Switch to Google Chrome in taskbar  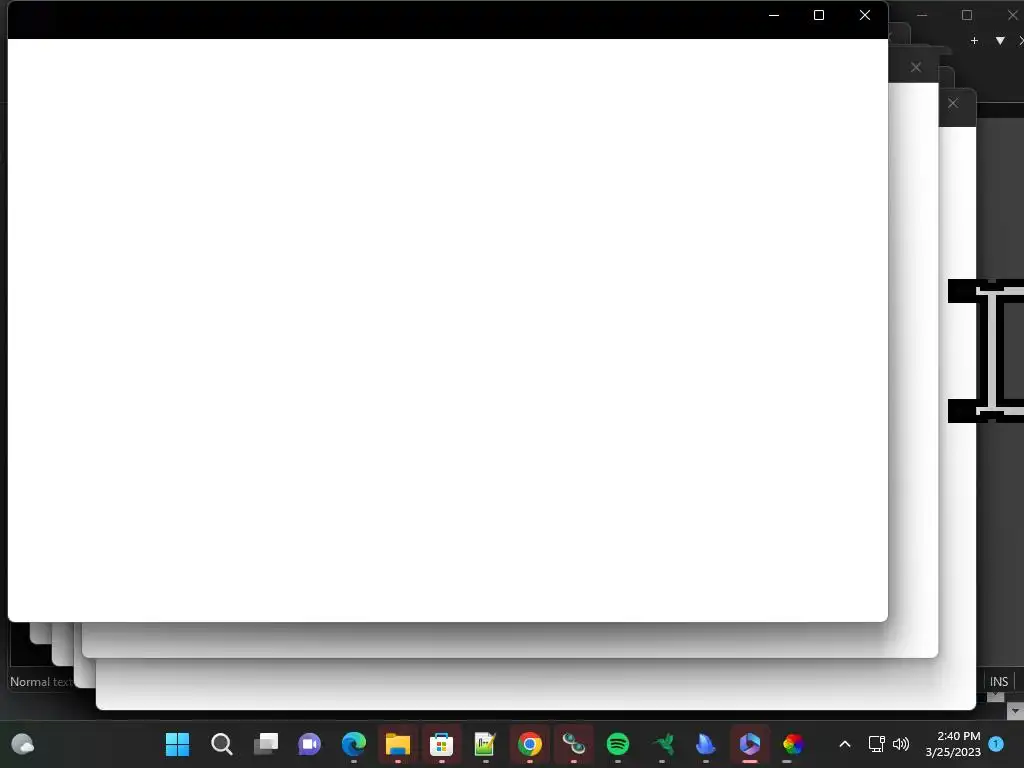[530, 744]
